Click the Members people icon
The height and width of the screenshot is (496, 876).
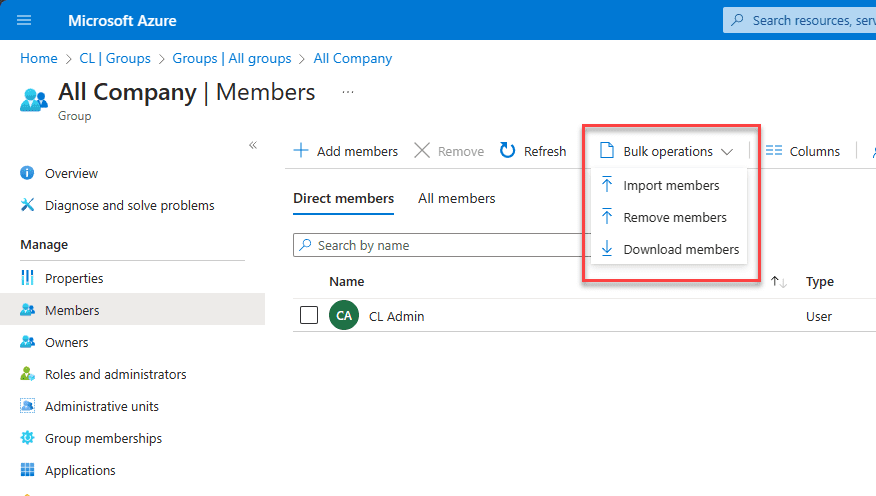(x=27, y=309)
